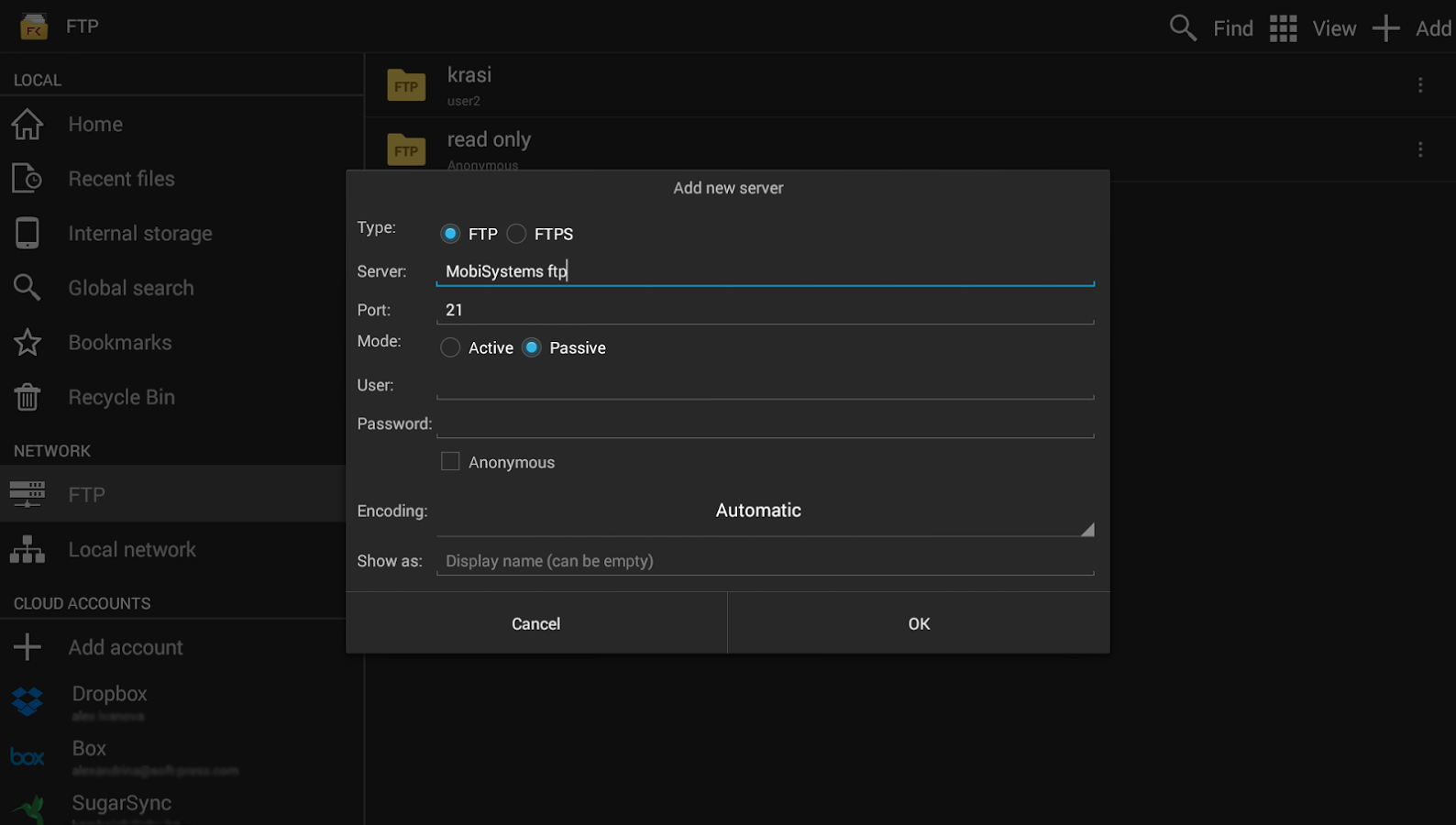Click the Box logo icon
Viewport: 1456px width, 825px height.
click(28, 757)
